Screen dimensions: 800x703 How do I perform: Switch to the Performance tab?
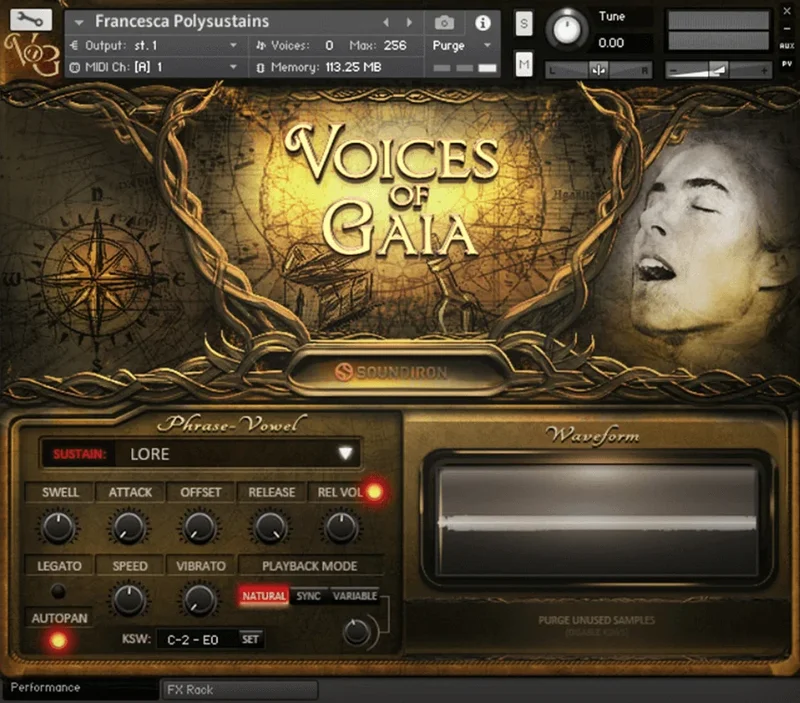[79, 688]
